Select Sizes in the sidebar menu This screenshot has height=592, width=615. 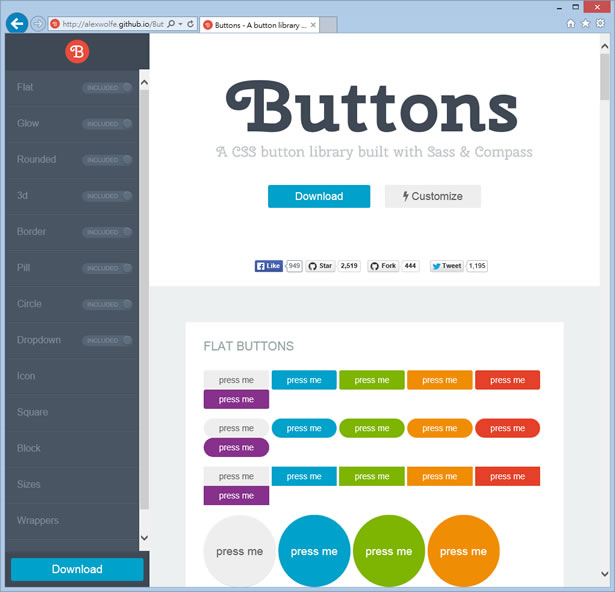pos(29,484)
